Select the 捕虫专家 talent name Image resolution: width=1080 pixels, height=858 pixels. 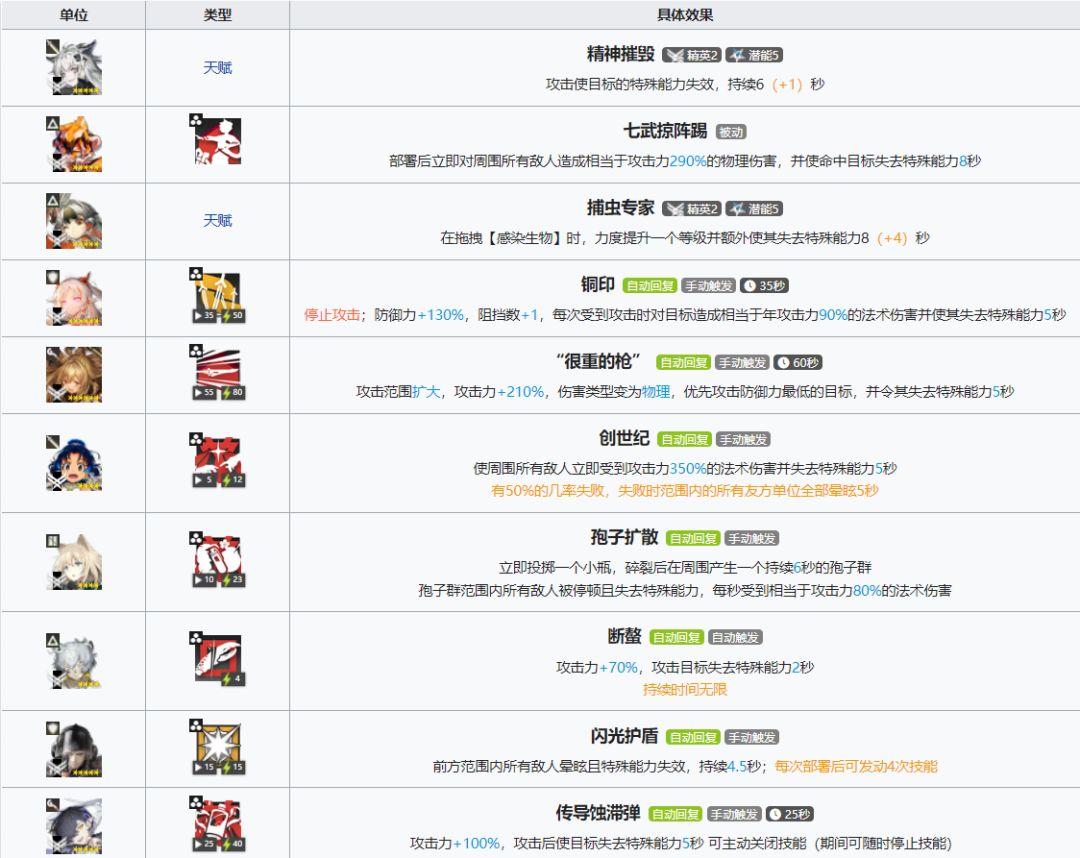point(621,207)
